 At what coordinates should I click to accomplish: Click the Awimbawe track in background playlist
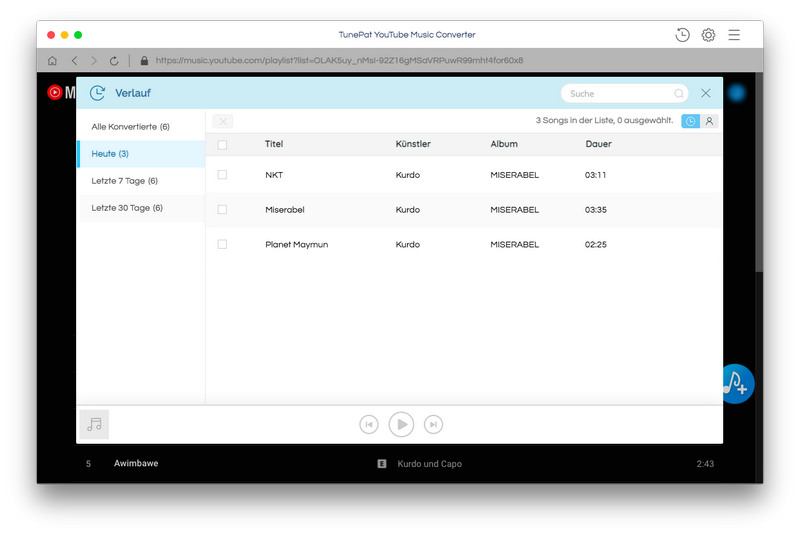click(x=136, y=463)
